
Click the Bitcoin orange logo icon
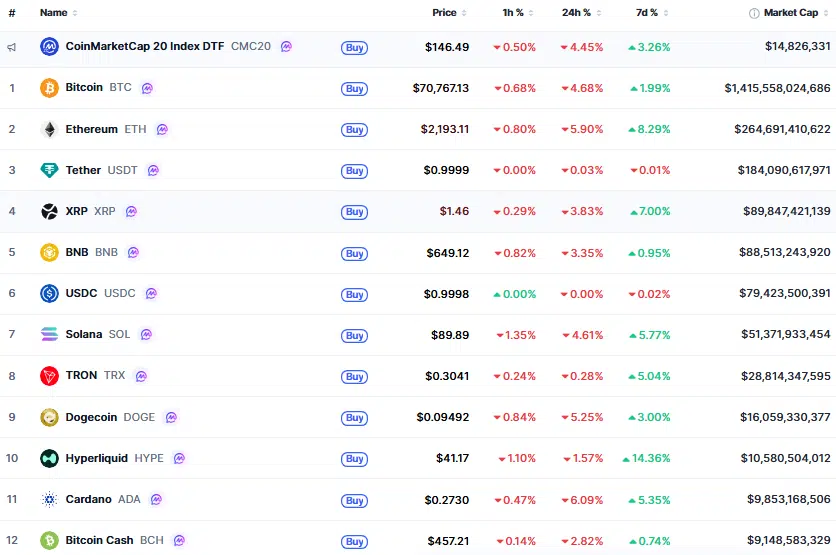pyautogui.click(x=49, y=88)
